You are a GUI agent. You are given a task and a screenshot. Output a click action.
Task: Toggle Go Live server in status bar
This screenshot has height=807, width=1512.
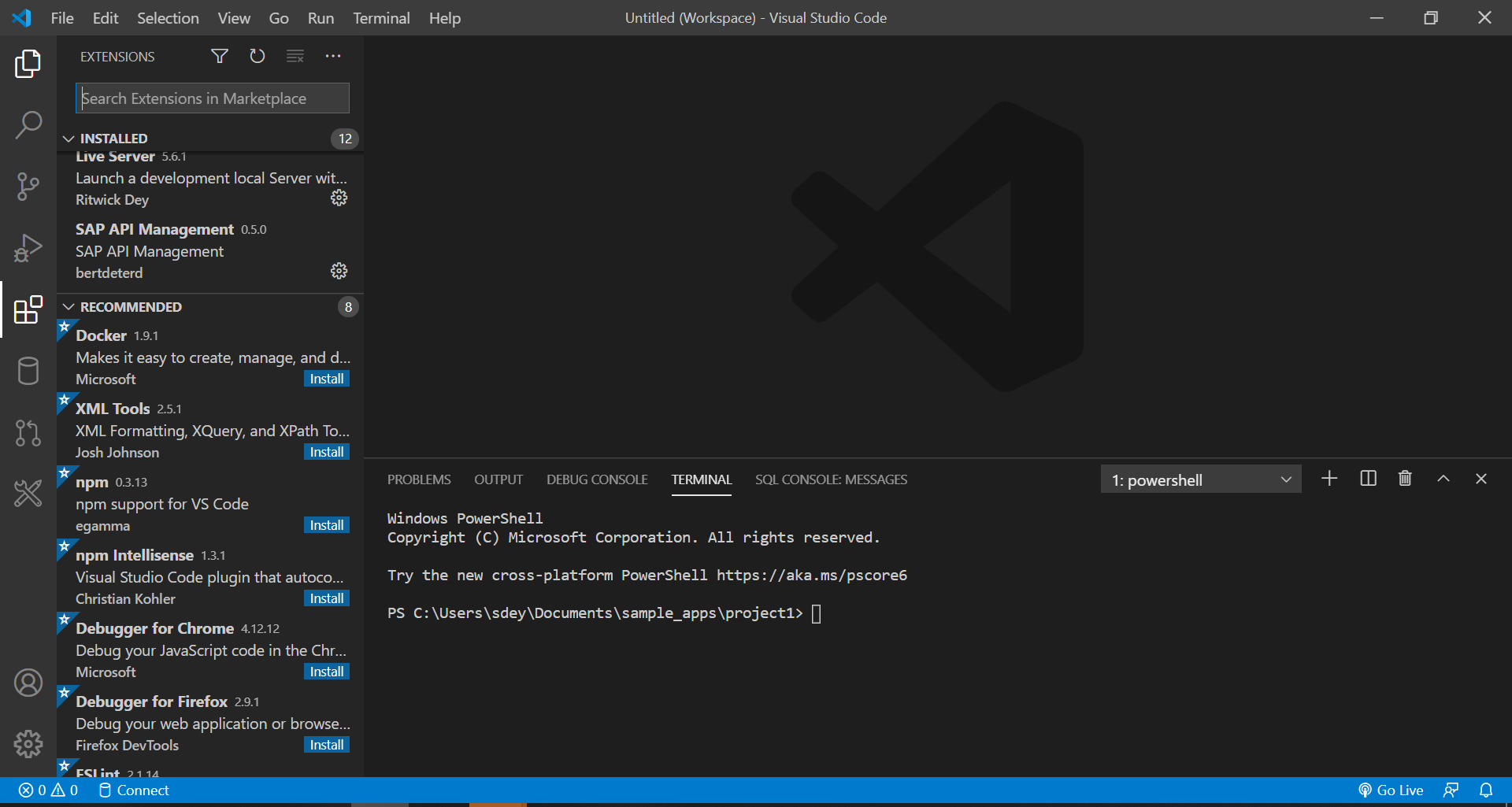point(1392,790)
